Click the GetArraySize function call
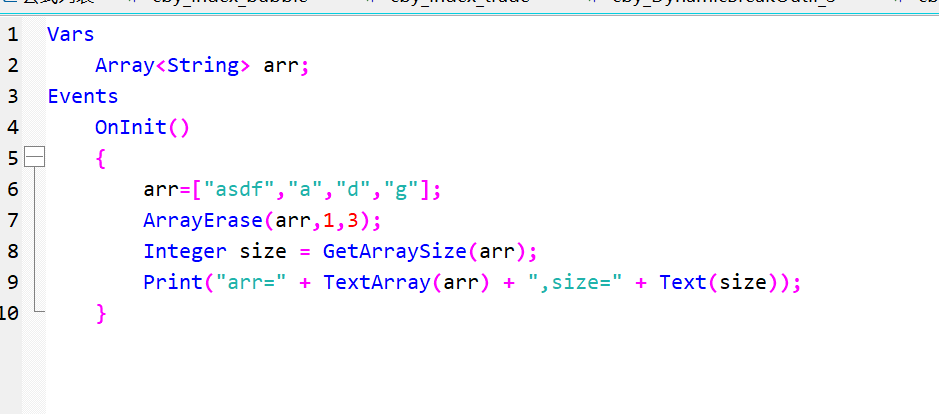Screen dimensions: 939x414 382,251
